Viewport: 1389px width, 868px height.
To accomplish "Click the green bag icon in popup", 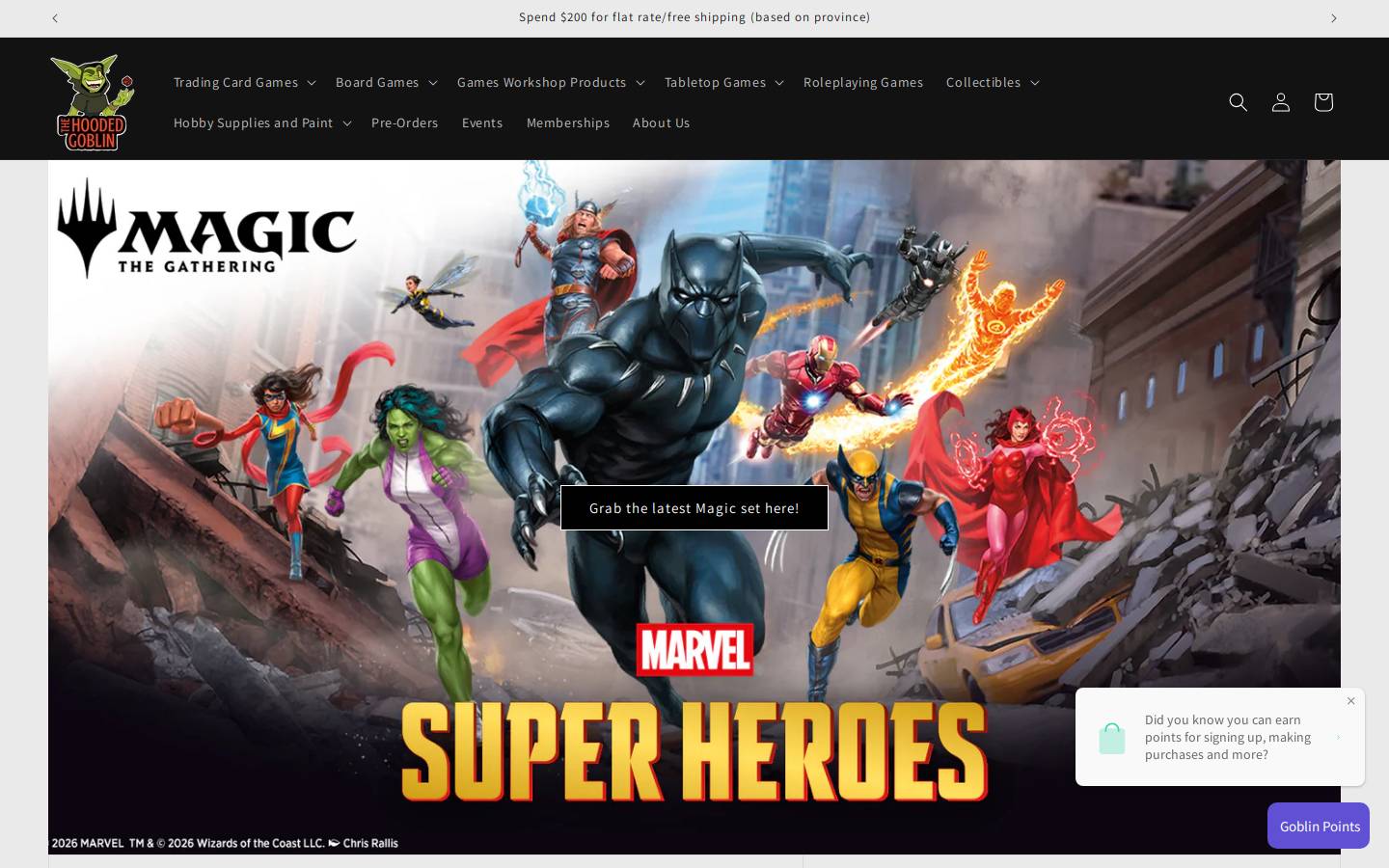I will tap(1112, 738).
